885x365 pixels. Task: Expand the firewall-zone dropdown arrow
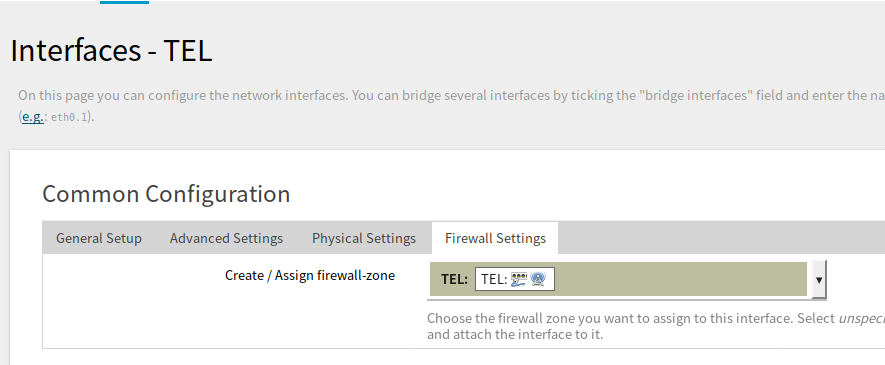(818, 280)
